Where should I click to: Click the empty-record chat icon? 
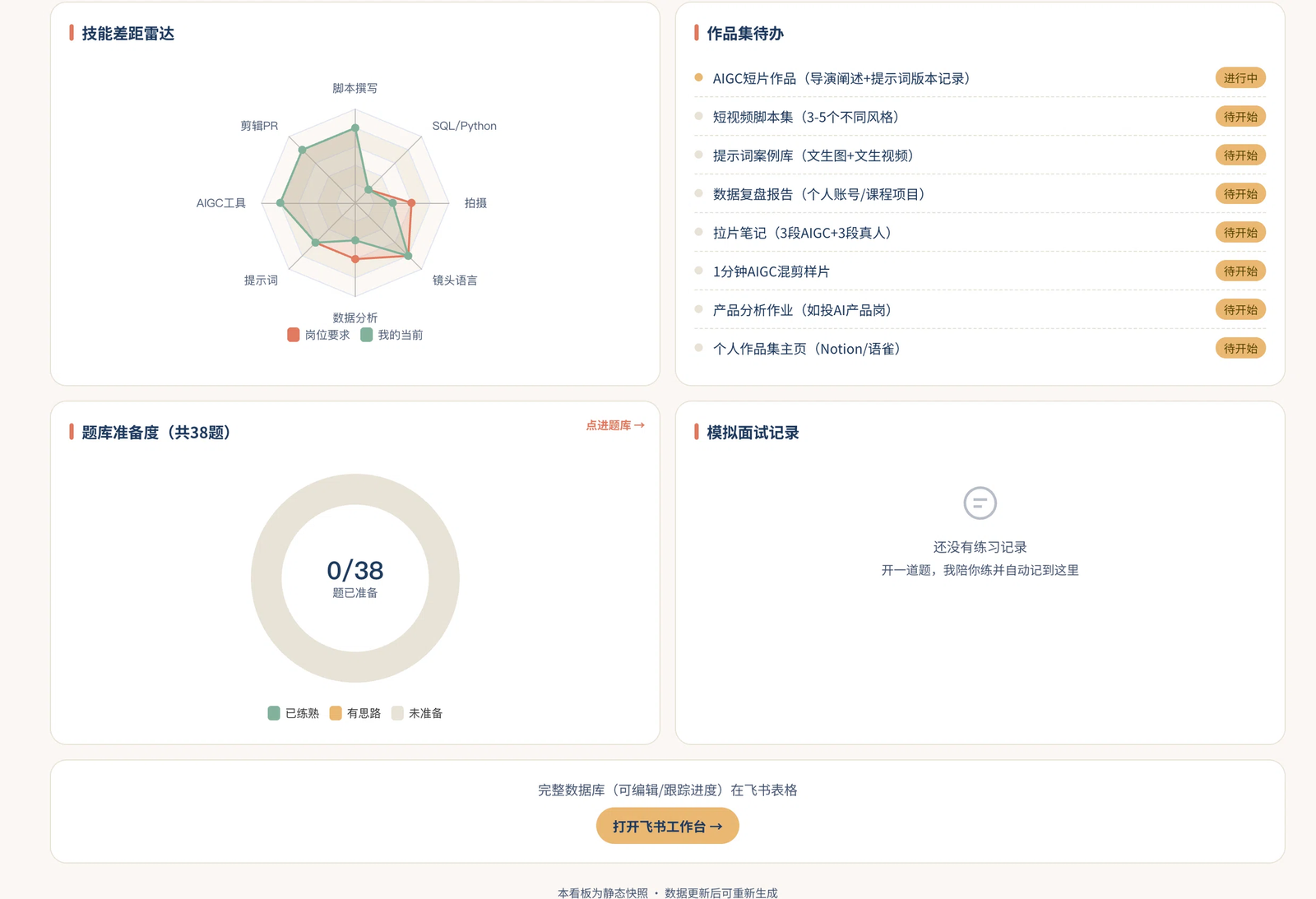(x=980, y=503)
